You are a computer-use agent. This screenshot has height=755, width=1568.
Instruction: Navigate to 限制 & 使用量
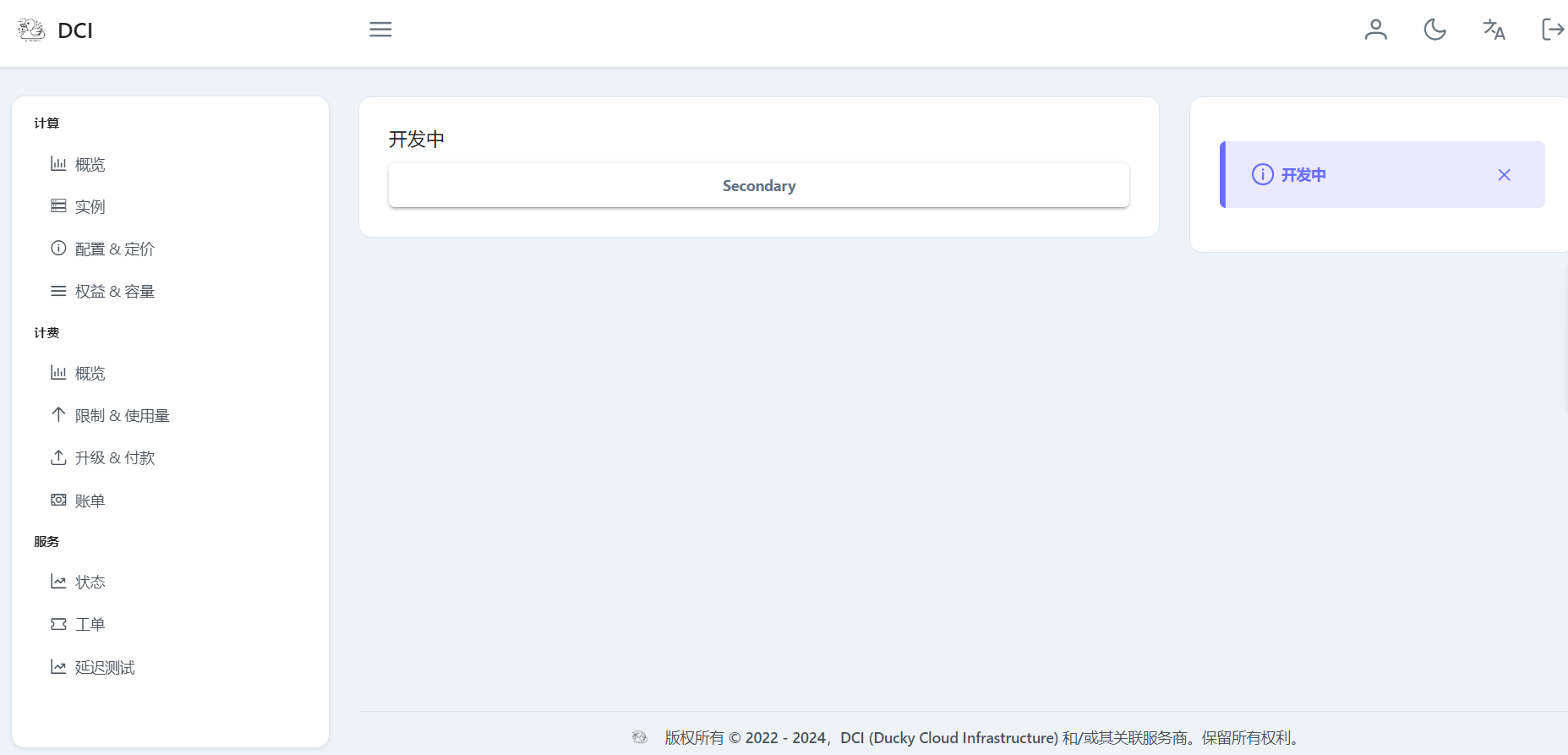coord(122,415)
